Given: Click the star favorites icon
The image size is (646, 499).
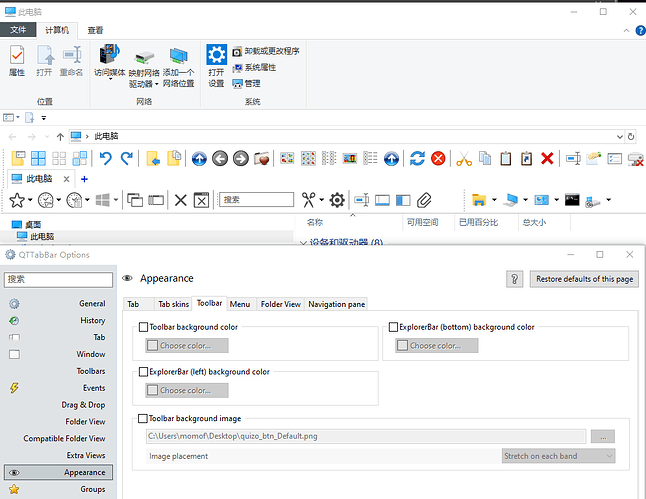Looking at the screenshot, I should click(18, 200).
